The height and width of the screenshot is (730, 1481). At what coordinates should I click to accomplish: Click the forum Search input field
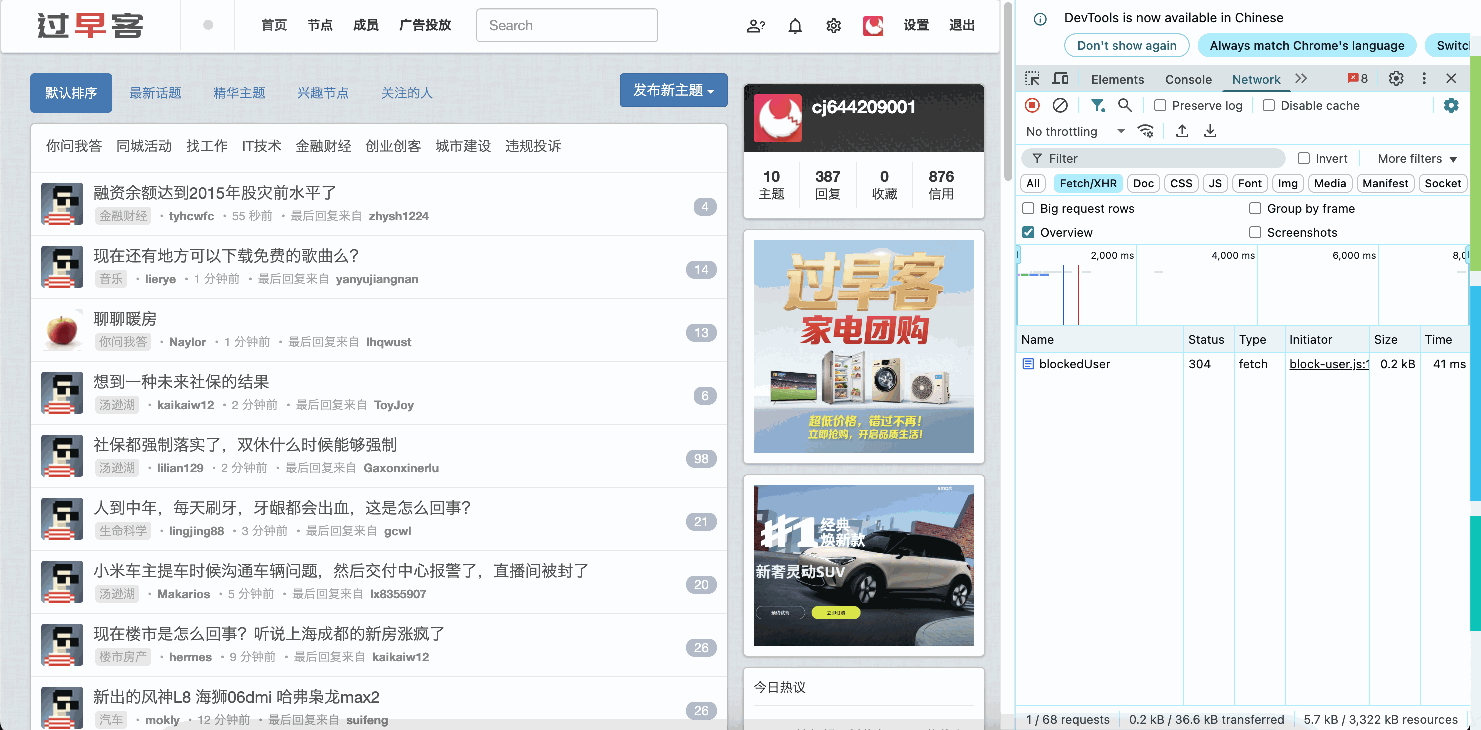click(566, 25)
